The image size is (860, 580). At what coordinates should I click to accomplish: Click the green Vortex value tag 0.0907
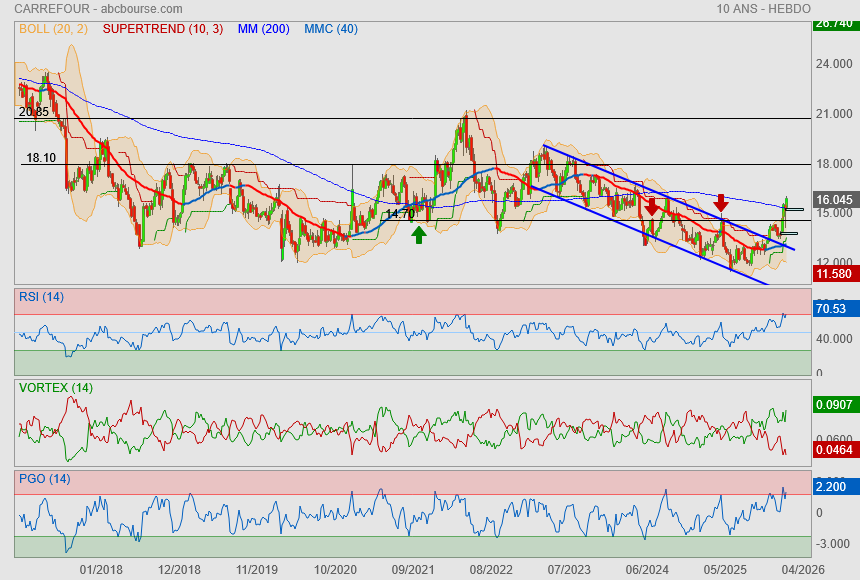click(833, 405)
